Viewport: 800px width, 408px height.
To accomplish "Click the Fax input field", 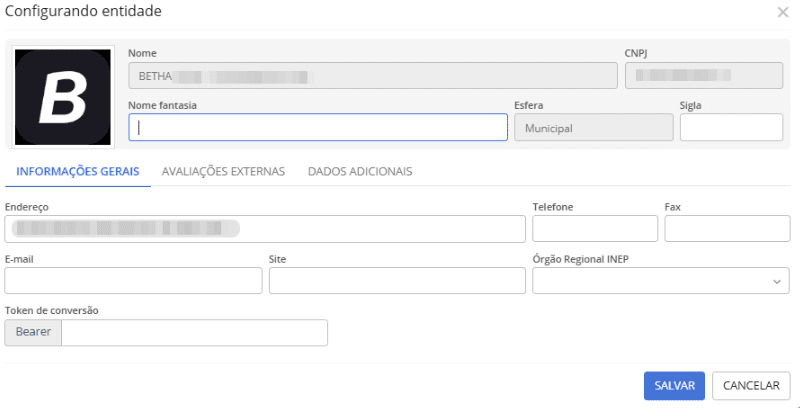I will [x=727, y=228].
